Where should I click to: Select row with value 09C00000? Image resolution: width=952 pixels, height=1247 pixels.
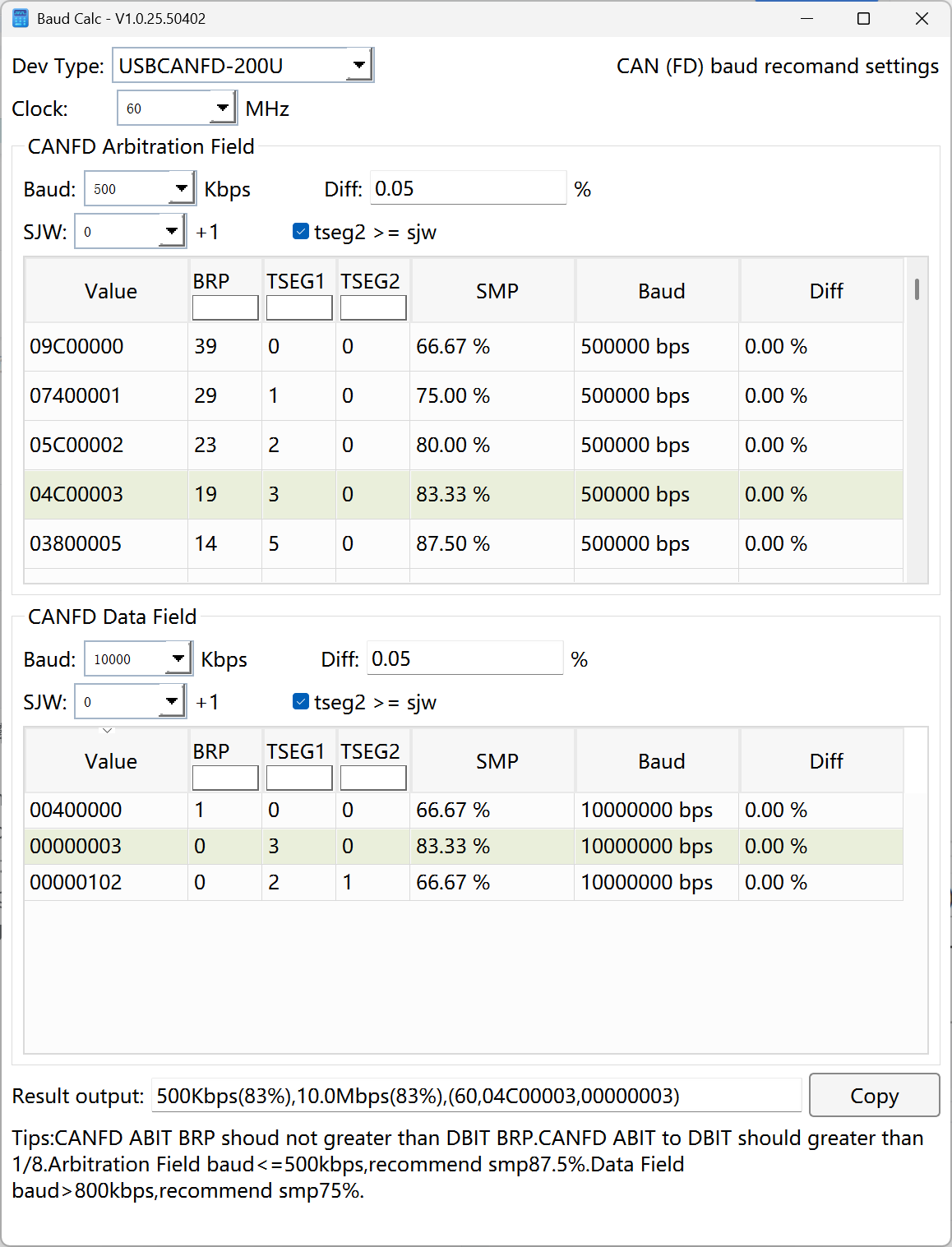[464, 347]
